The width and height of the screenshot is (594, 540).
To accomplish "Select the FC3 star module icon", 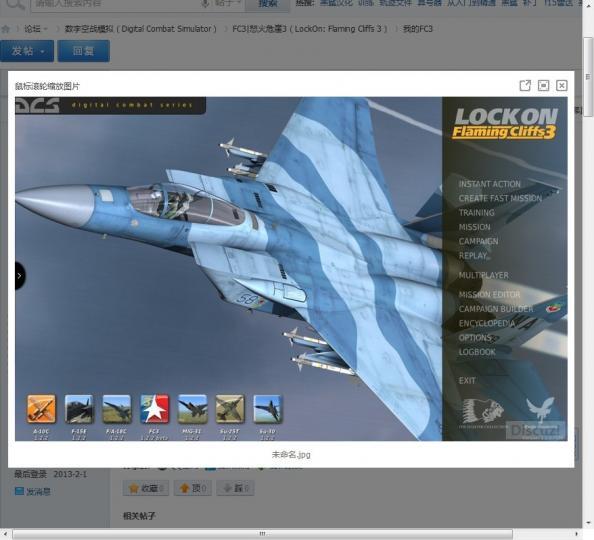I will 155,409.
